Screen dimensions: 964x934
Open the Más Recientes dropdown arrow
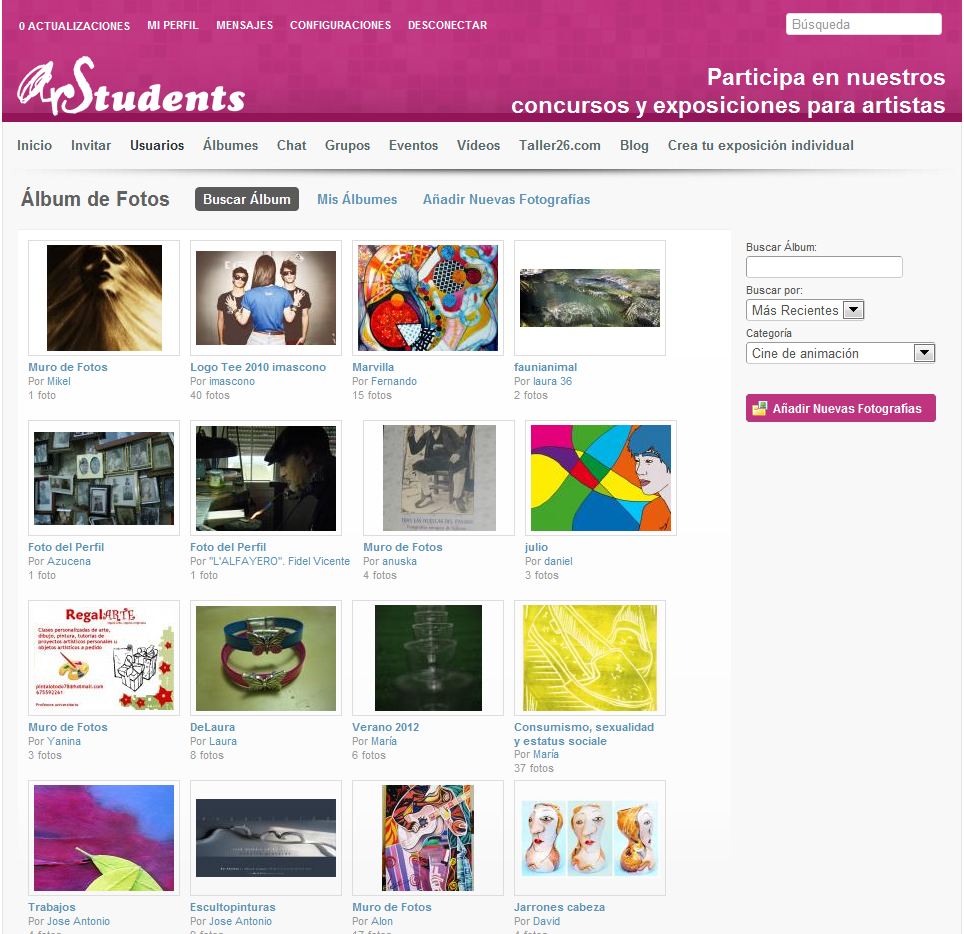tap(853, 310)
